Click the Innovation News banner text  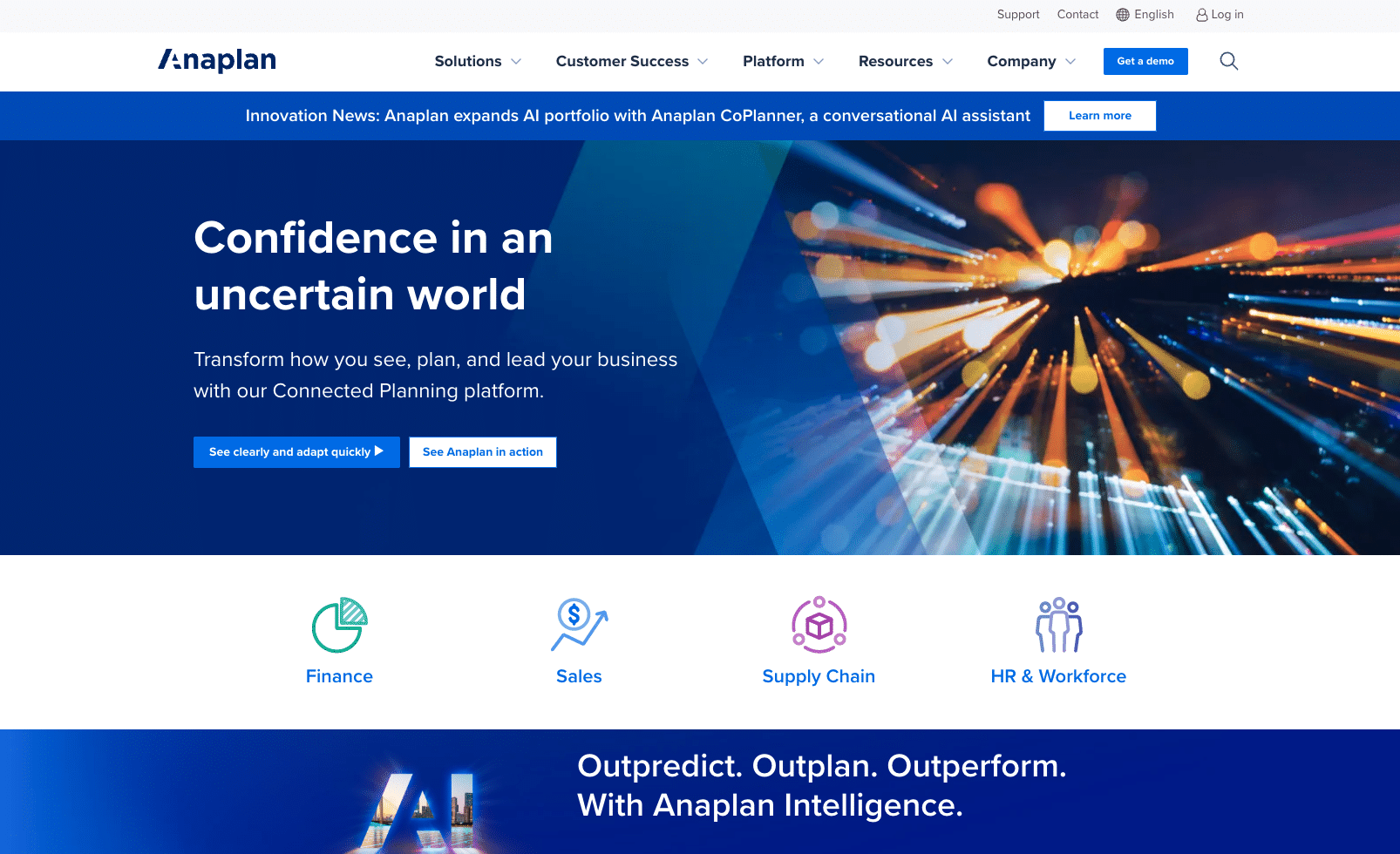pos(638,116)
